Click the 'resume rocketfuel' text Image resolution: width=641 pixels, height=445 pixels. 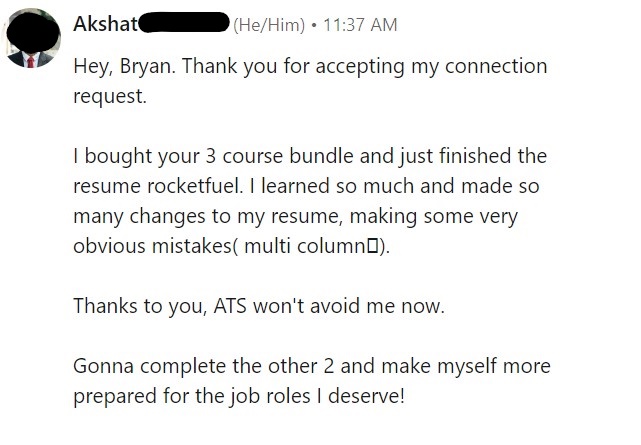coord(158,186)
